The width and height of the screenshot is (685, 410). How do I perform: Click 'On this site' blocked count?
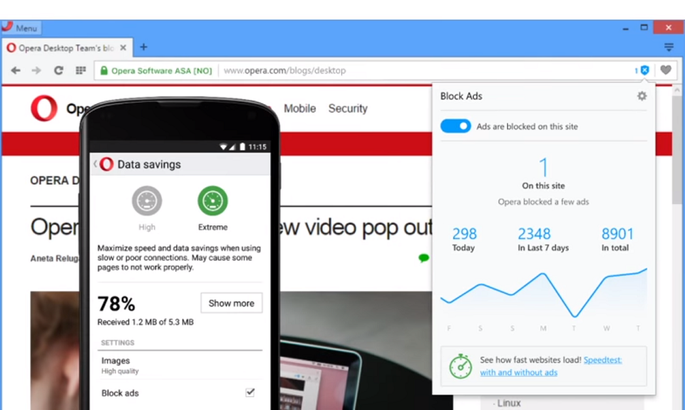(543, 174)
